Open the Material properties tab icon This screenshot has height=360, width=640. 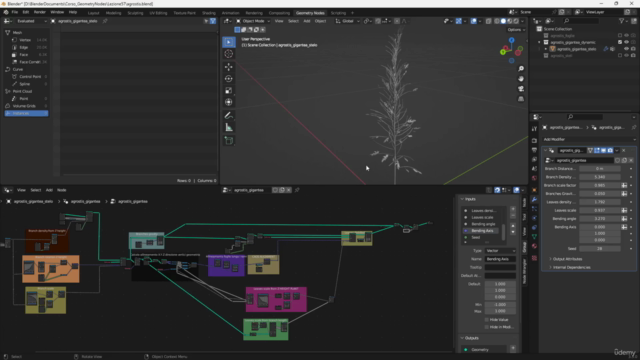tap(534, 246)
